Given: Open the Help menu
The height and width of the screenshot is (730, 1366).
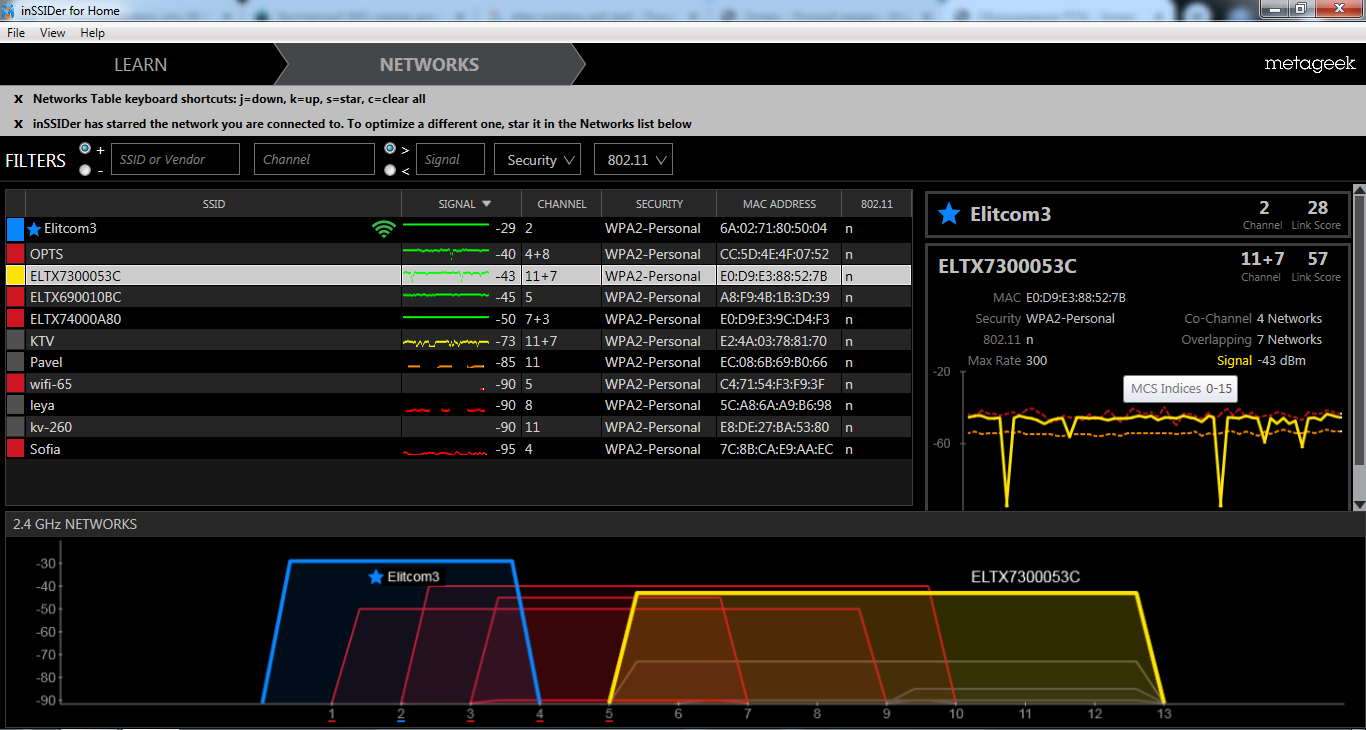Looking at the screenshot, I should pos(93,33).
